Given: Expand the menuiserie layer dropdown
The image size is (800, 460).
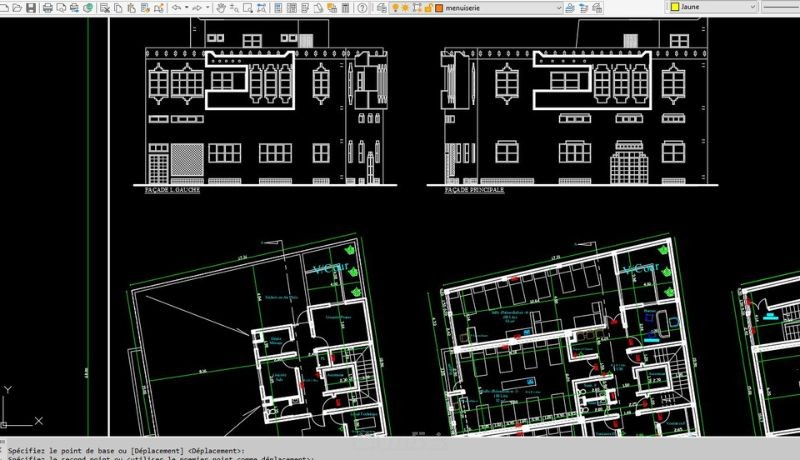Looking at the screenshot, I should (558, 8).
